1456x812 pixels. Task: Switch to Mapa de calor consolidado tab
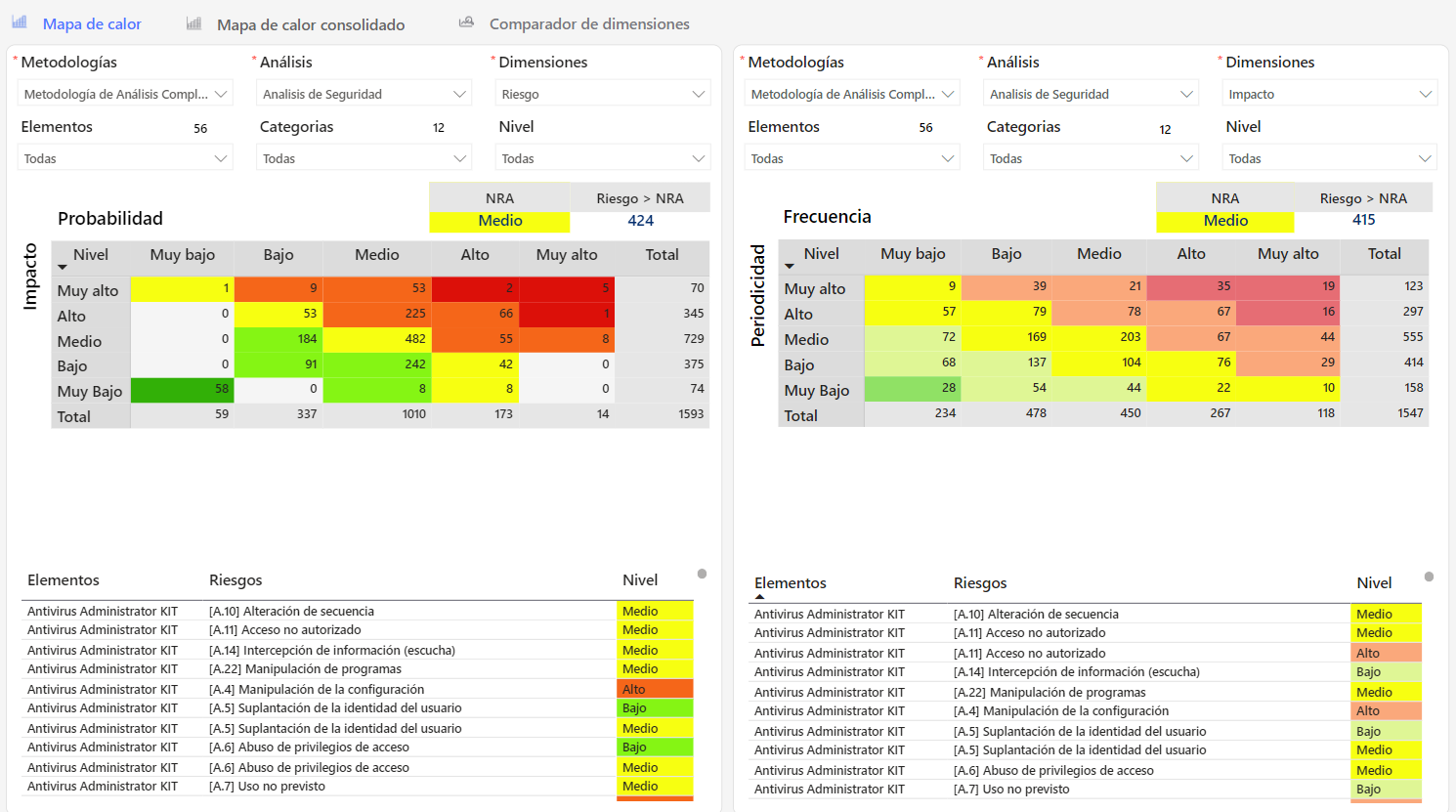pos(310,24)
